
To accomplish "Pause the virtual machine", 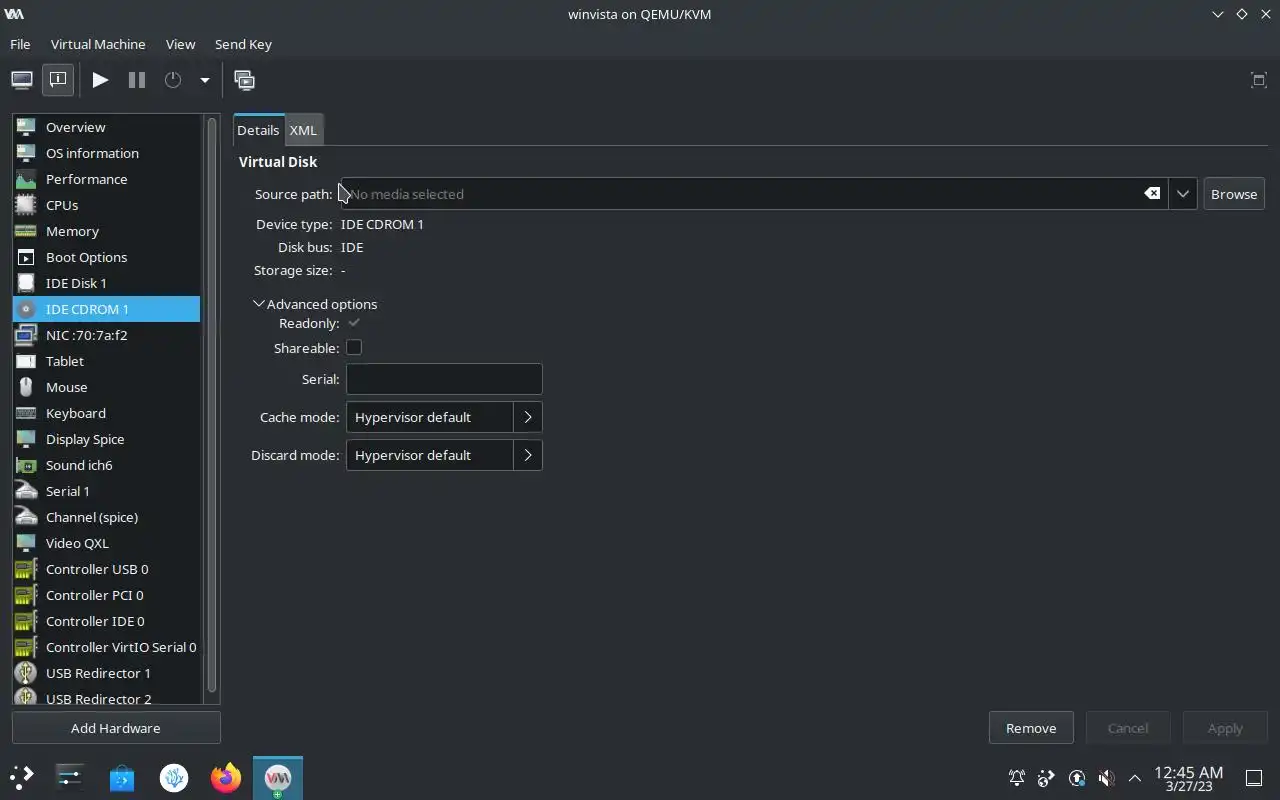I will [137, 80].
